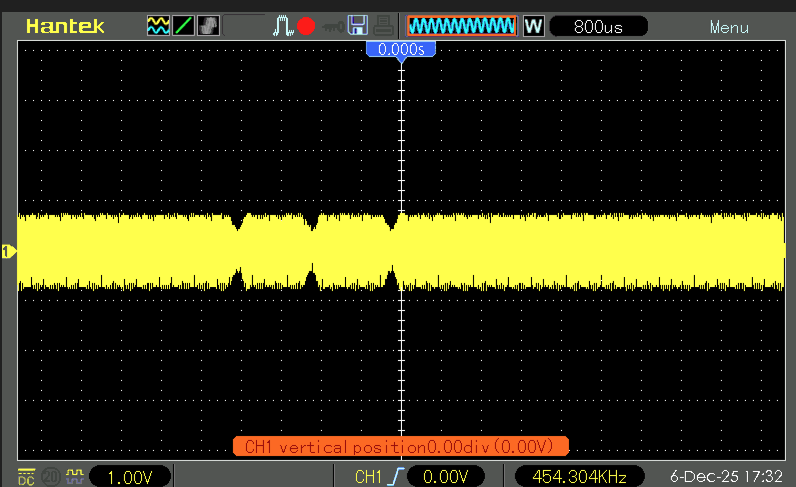Open the 800us timebase setting
Screen dimensions: 796x487
(x=598, y=27)
